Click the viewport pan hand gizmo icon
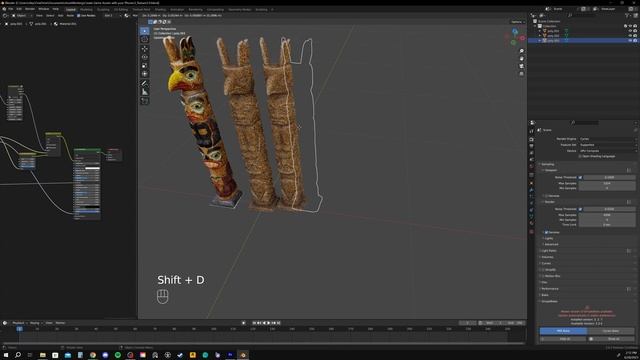 (x=522, y=58)
